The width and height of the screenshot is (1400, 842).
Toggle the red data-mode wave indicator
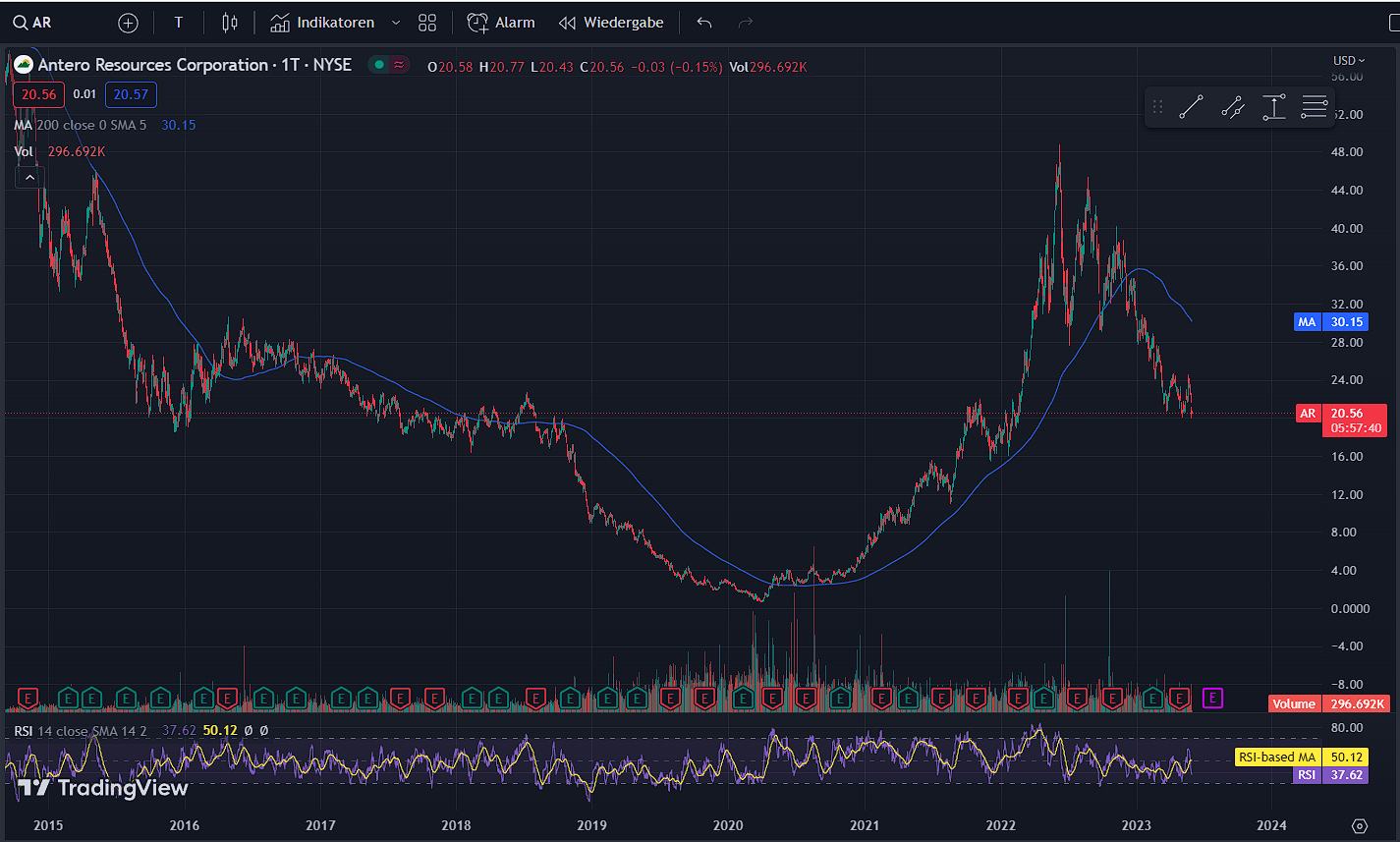click(x=399, y=66)
